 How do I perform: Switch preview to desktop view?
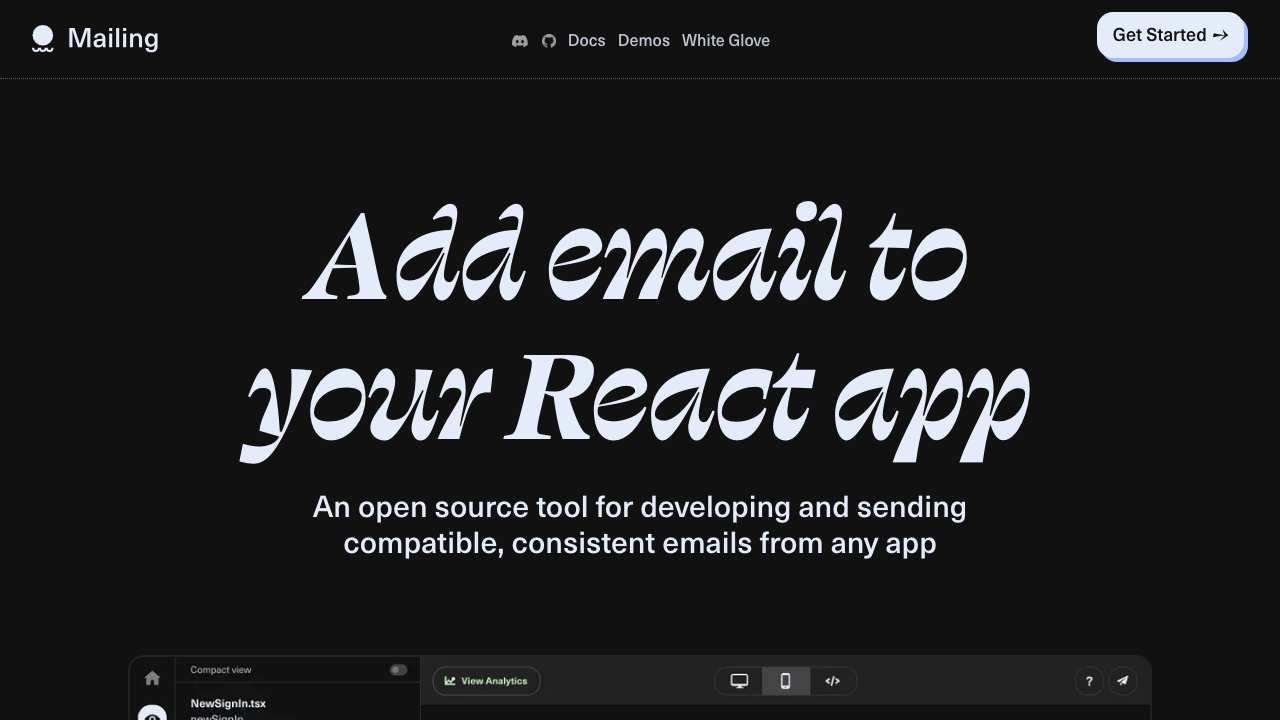(x=738, y=681)
